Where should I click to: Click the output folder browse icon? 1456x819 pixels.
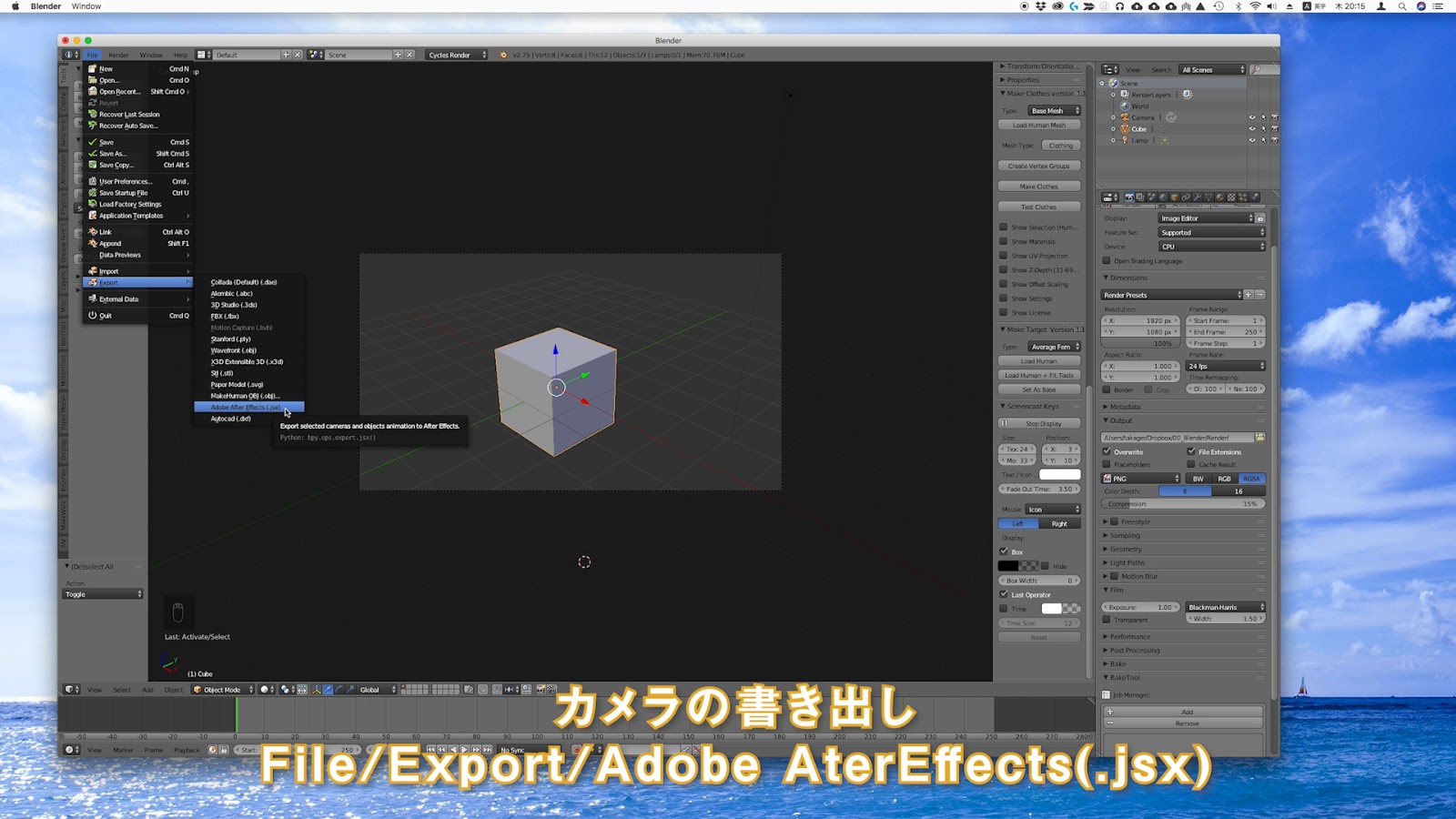click(x=1260, y=438)
